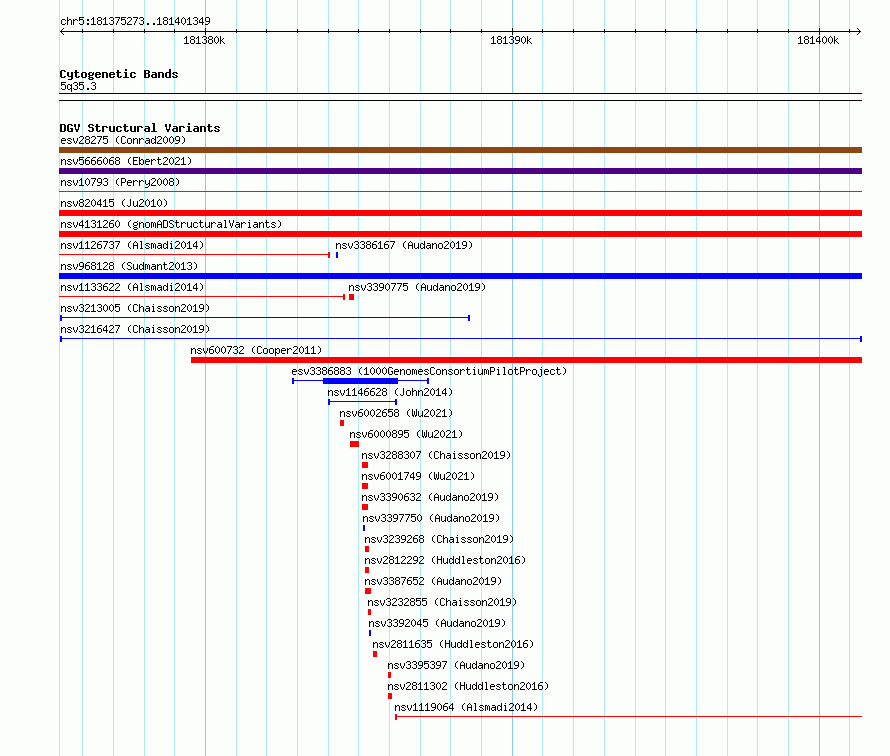The width and height of the screenshot is (890, 756).
Task: Click the nsv6000895 (Wu2021) red block
Action: (354, 444)
